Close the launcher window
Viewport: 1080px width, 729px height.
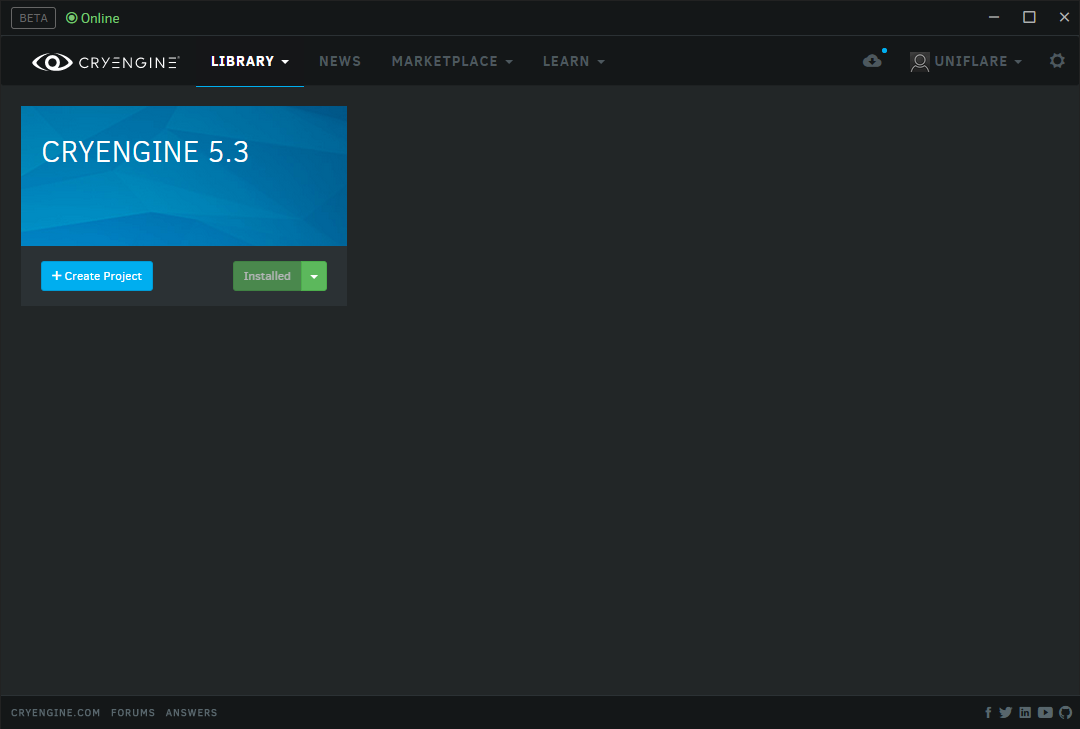(x=1064, y=17)
